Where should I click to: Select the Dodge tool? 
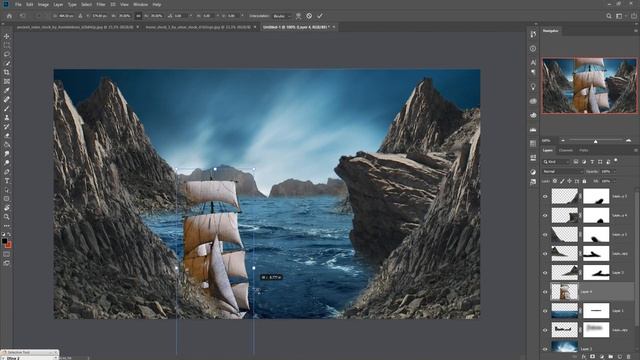(7, 162)
